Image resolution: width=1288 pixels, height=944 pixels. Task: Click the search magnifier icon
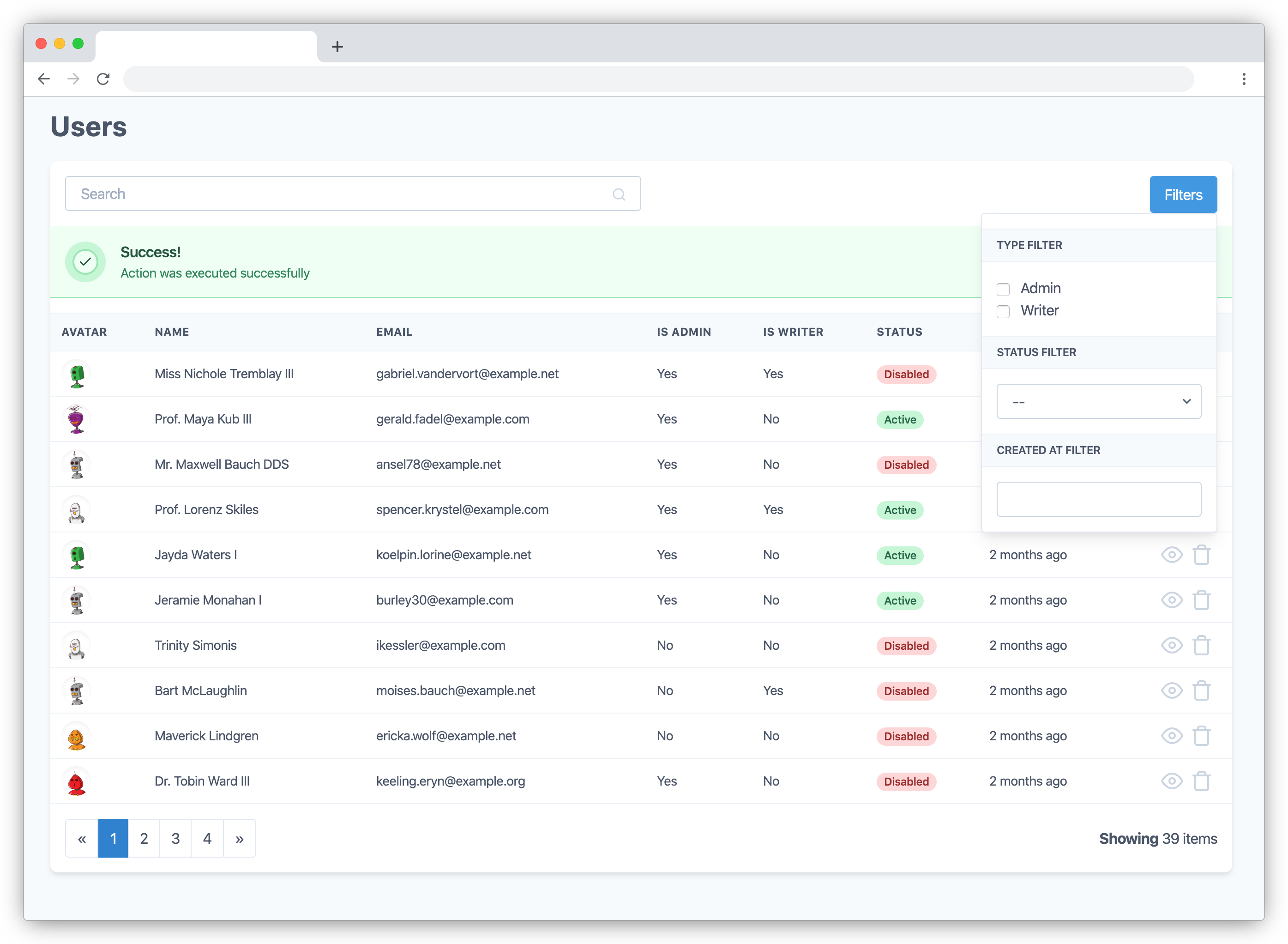[x=619, y=194]
